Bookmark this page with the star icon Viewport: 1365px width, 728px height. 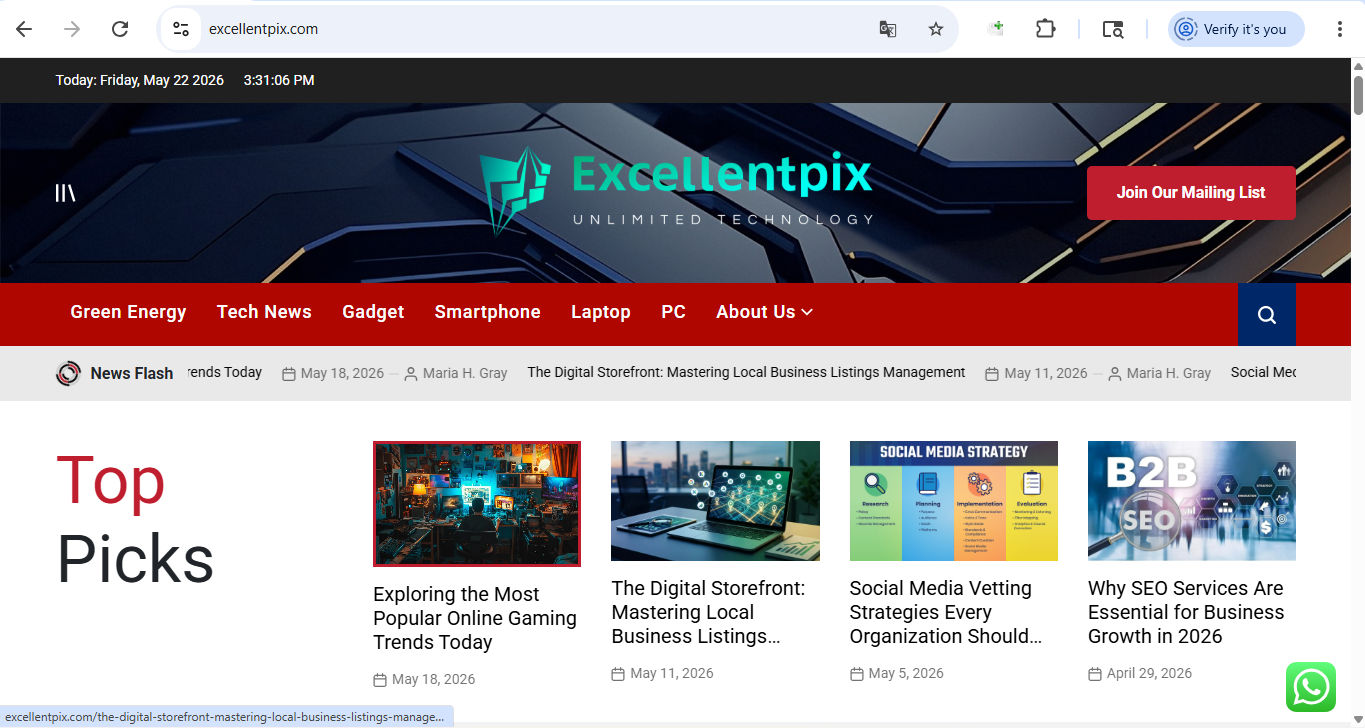pyautogui.click(x=936, y=29)
